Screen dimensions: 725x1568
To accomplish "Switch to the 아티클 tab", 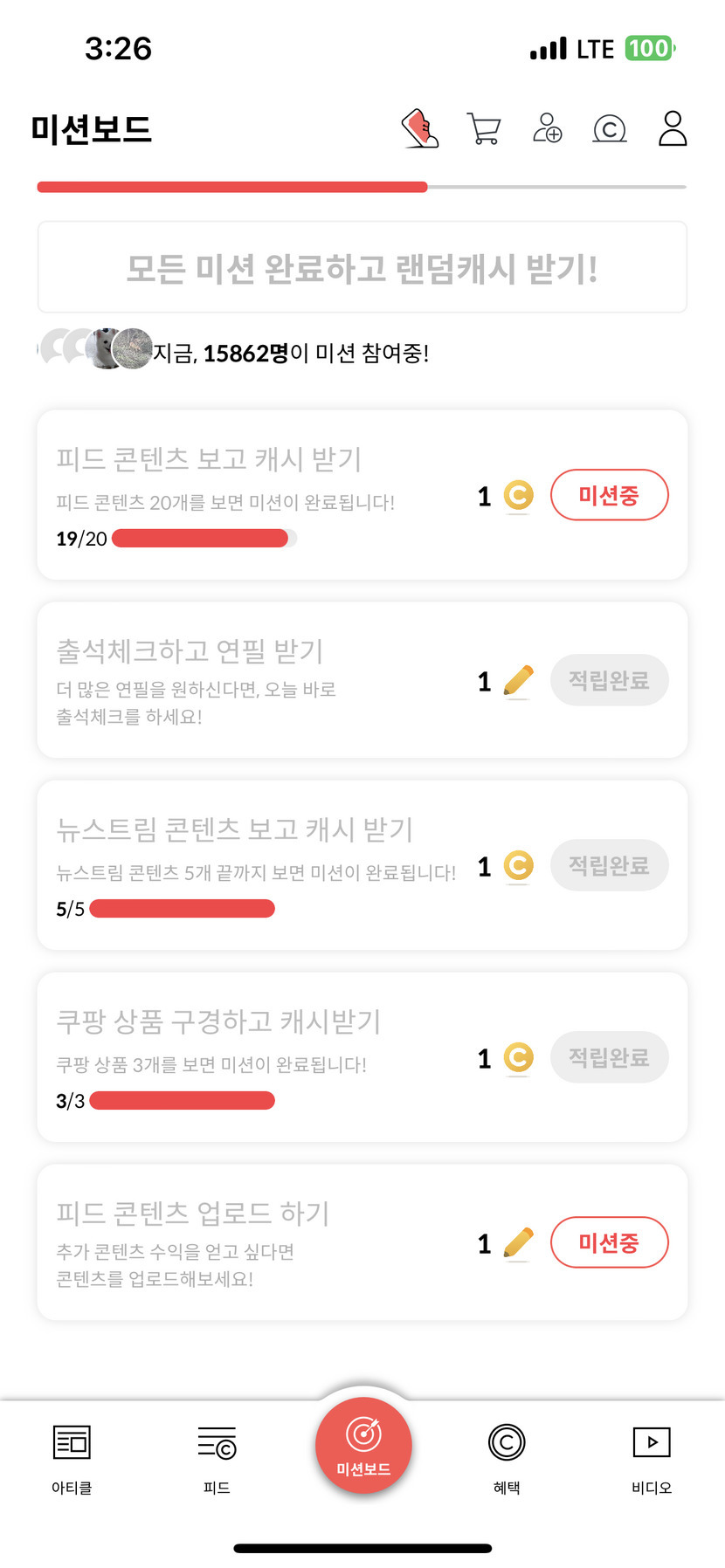I will tap(72, 1455).
